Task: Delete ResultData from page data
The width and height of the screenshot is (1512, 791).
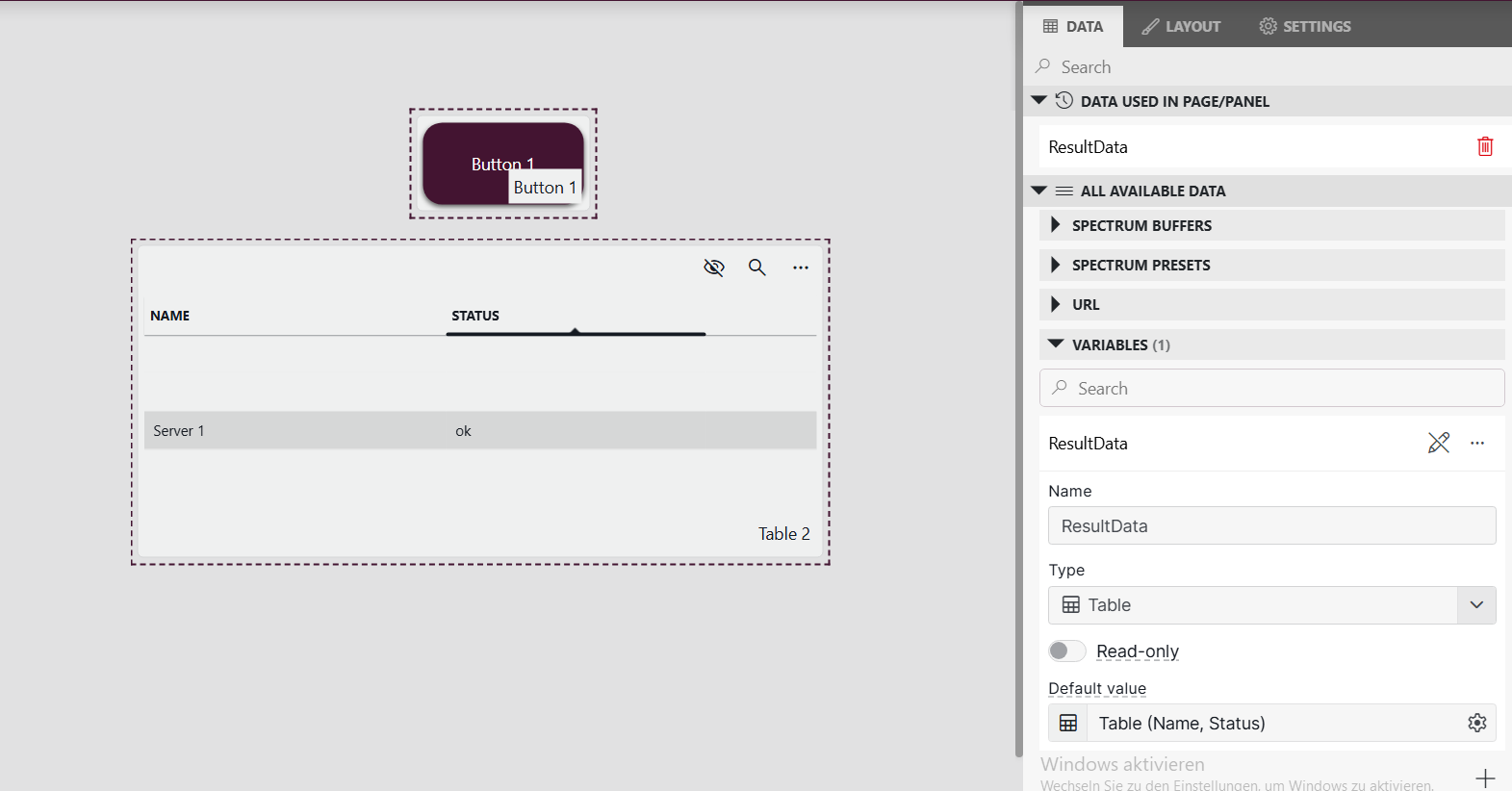Action: [1485, 146]
